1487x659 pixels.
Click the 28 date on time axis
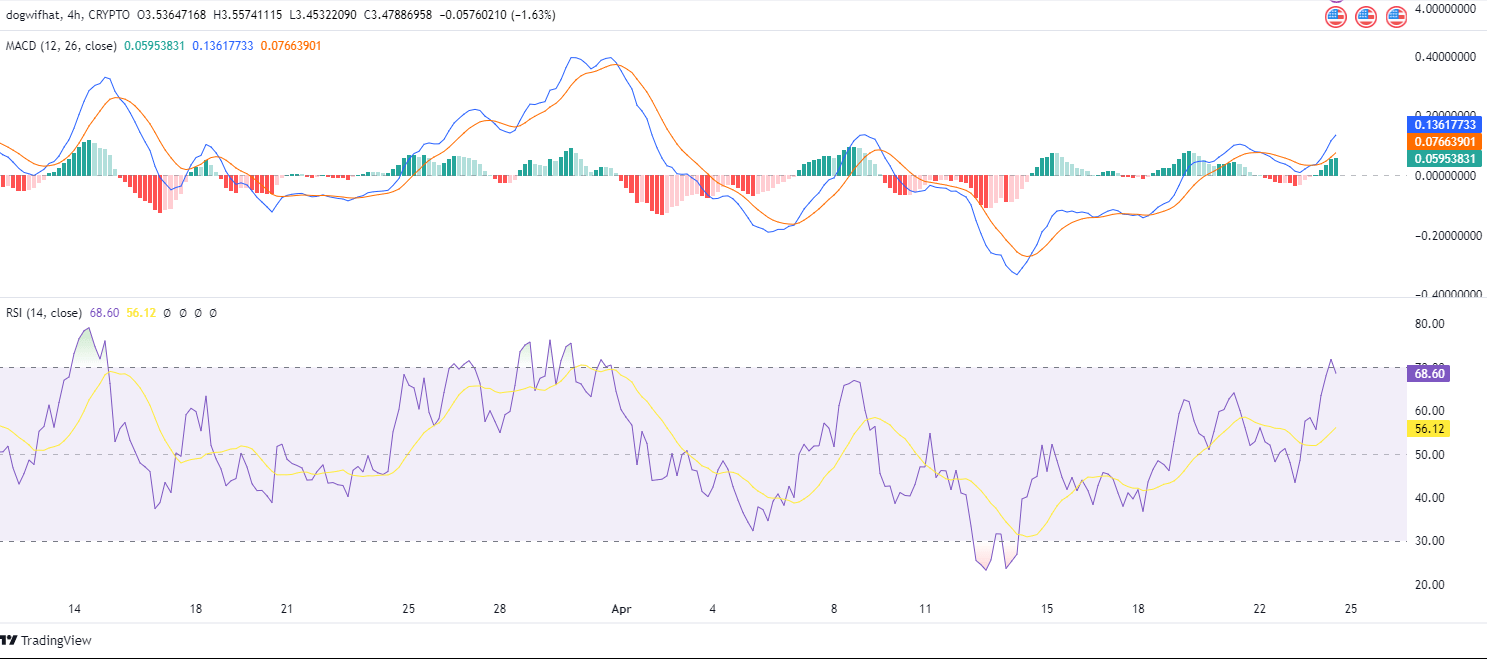tap(501, 608)
